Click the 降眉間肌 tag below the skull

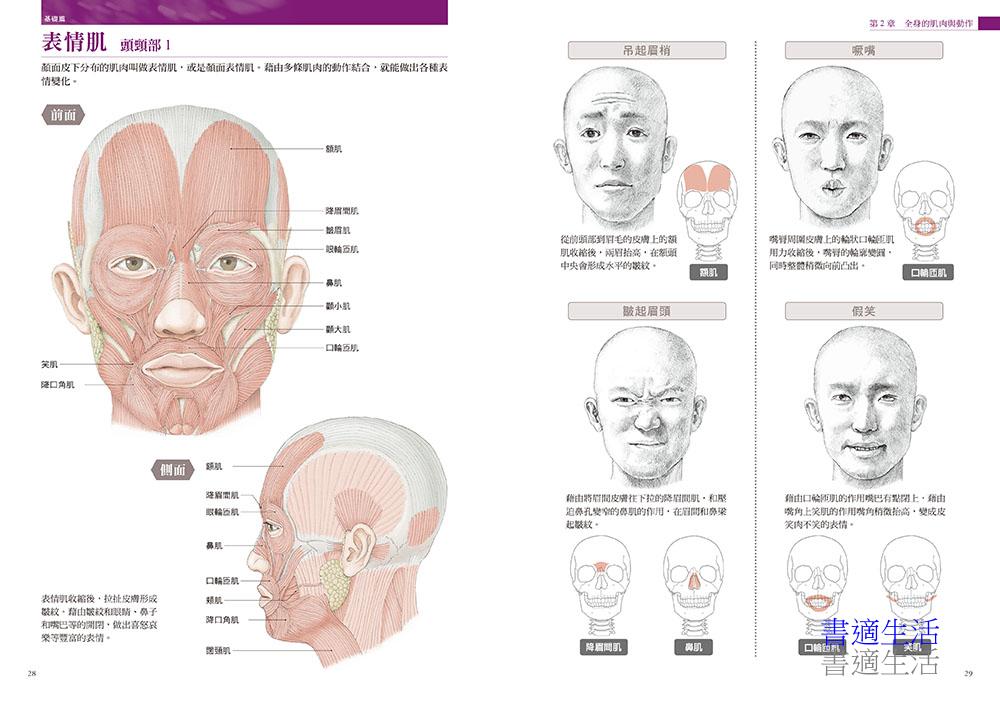tap(603, 647)
